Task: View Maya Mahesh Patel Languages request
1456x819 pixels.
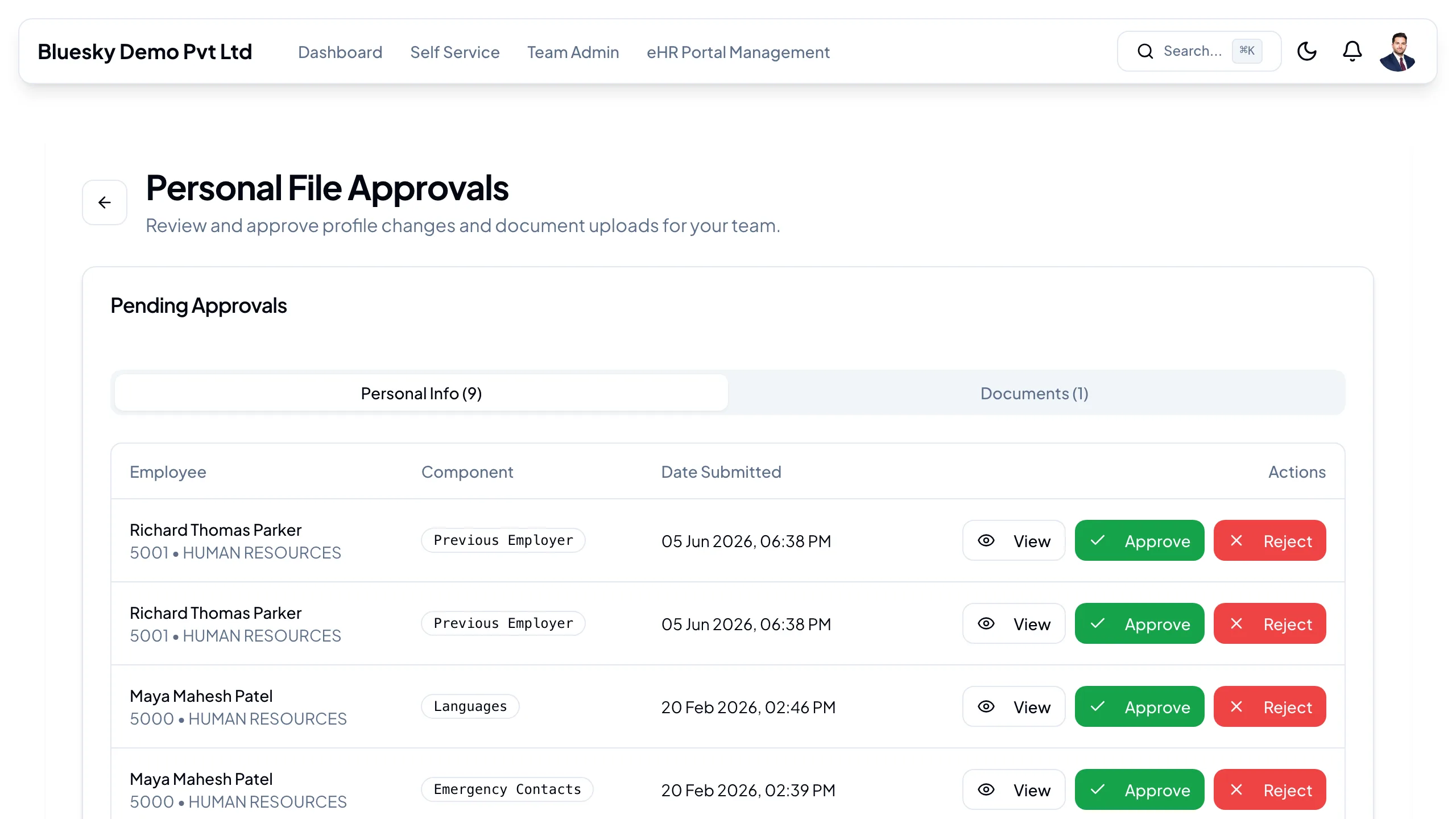Action: point(1014,706)
